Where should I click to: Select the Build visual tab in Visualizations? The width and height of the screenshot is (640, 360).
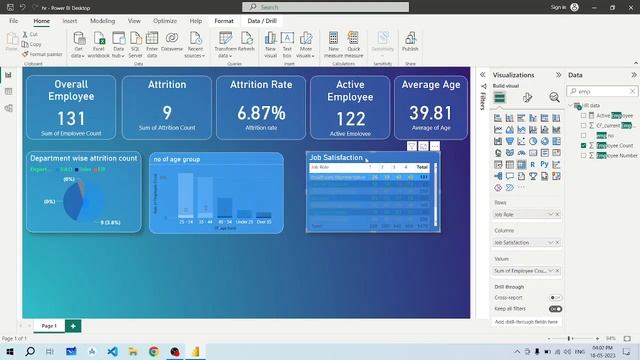[x=500, y=98]
